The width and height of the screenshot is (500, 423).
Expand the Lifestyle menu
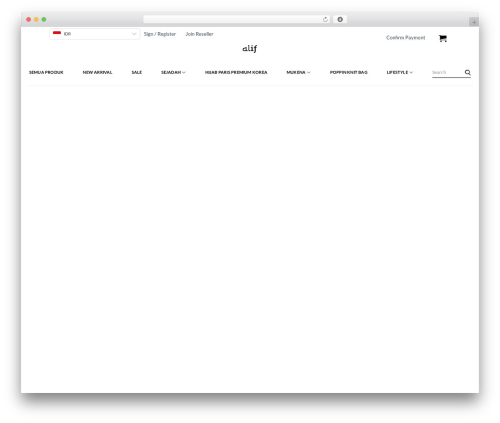(x=400, y=72)
